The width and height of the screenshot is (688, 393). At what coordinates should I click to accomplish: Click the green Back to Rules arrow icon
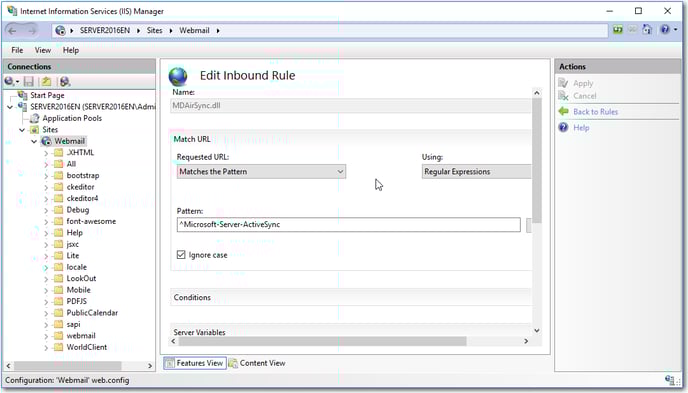tap(563, 111)
